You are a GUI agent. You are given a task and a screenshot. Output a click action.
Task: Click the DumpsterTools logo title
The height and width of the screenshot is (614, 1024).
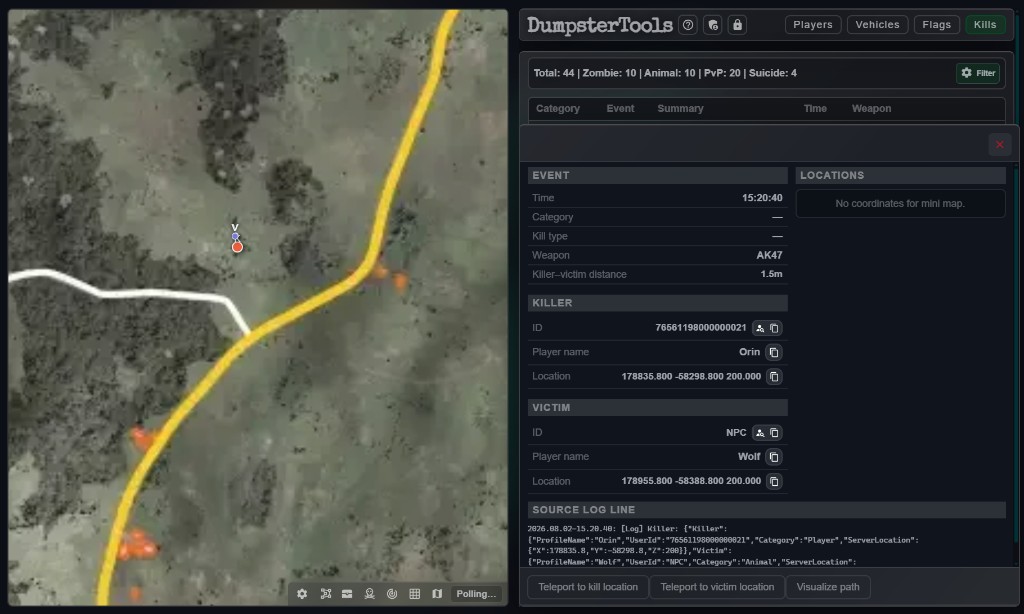click(x=600, y=25)
